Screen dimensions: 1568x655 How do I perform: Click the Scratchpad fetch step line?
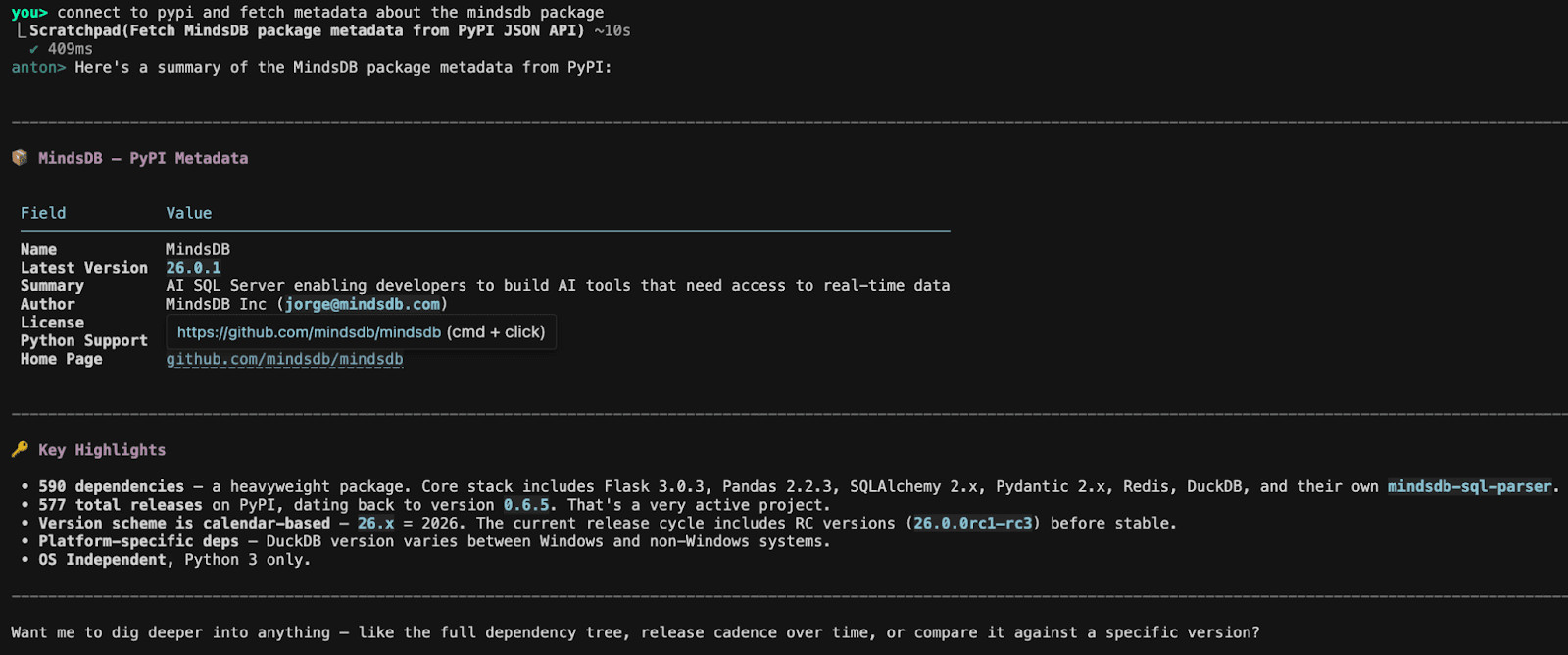[x=306, y=30]
